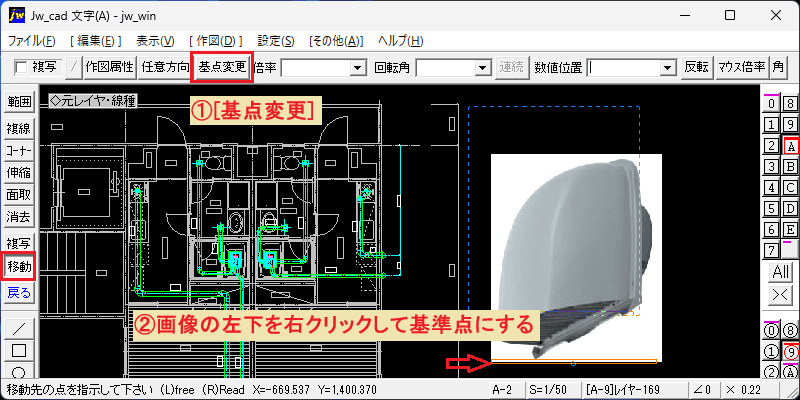Select the 伸縮 stretch tool
This screenshot has width=800, height=400.
point(19,173)
